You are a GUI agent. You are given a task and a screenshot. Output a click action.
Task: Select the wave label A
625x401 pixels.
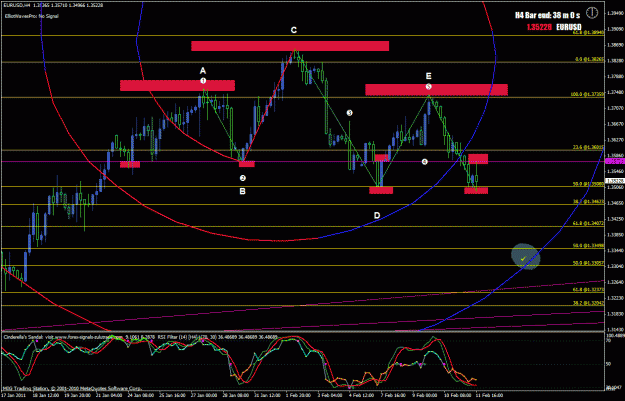tap(203, 71)
